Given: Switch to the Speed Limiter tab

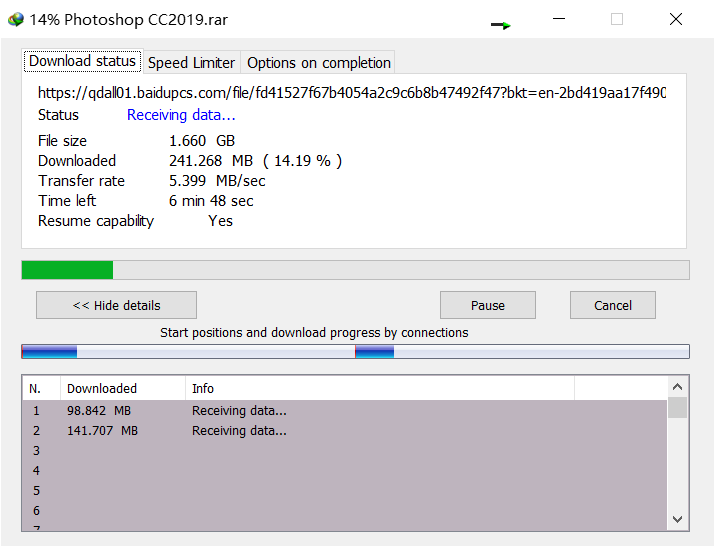Looking at the screenshot, I should pyautogui.click(x=191, y=62).
